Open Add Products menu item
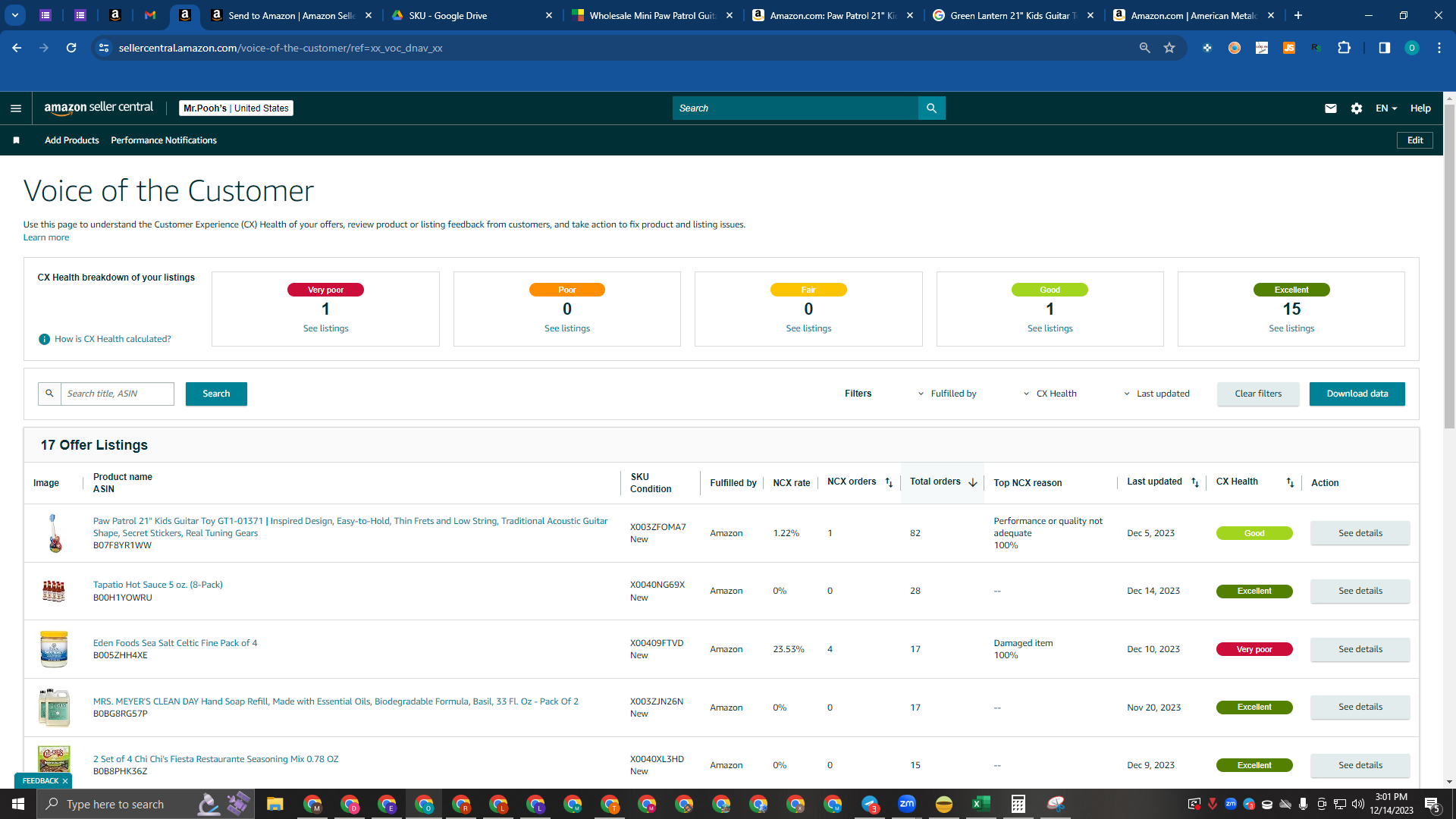The height and width of the screenshot is (819, 1456). click(71, 140)
